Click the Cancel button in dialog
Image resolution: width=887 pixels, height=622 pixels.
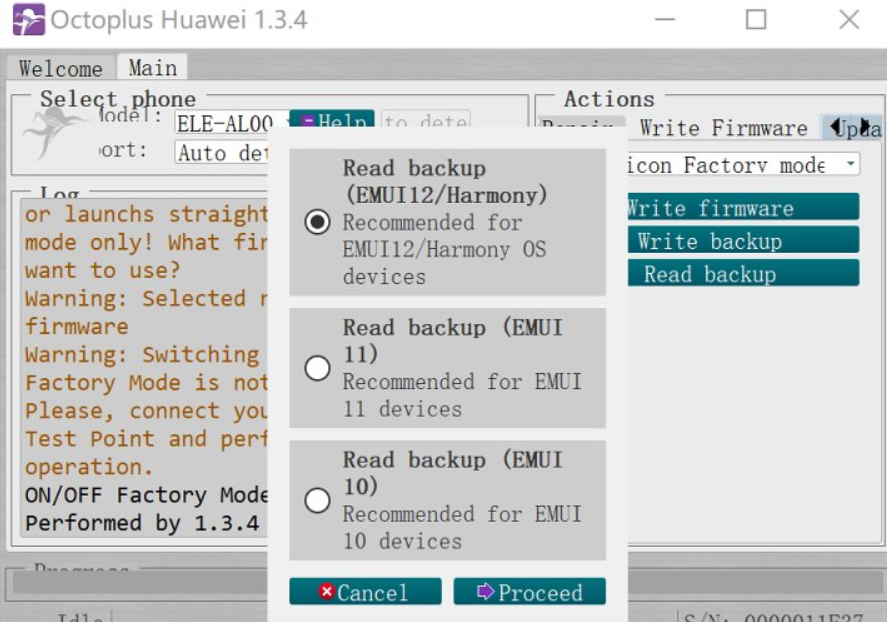click(365, 591)
